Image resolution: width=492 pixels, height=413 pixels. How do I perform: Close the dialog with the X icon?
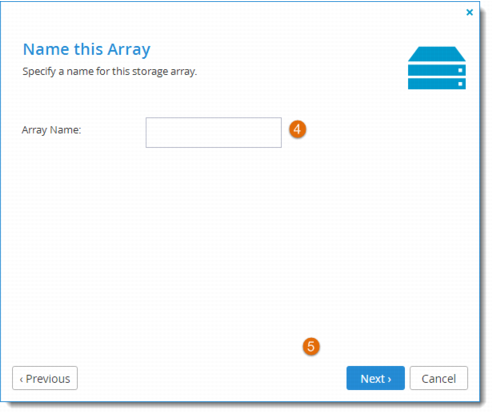pyautogui.click(x=470, y=12)
